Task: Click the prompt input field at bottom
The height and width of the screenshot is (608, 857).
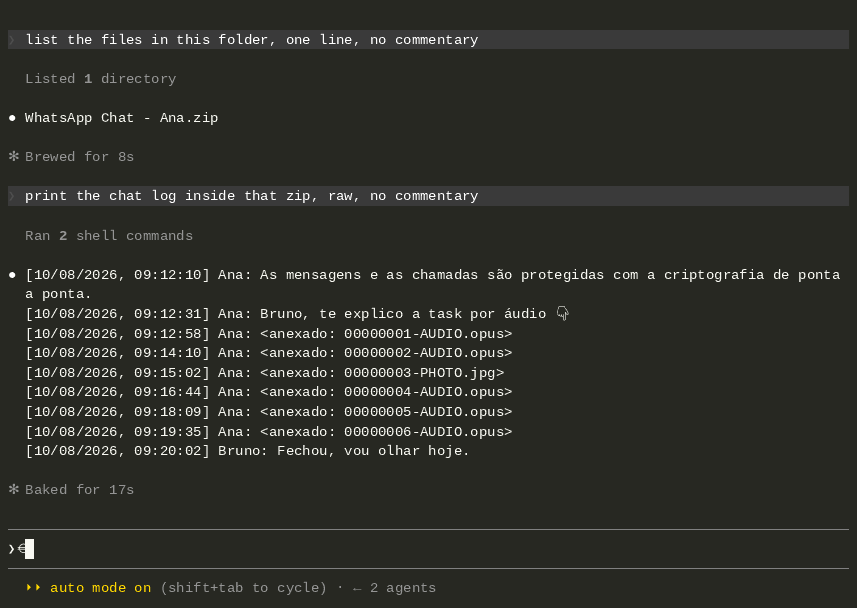Action: pyautogui.click(x=428, y=549)
